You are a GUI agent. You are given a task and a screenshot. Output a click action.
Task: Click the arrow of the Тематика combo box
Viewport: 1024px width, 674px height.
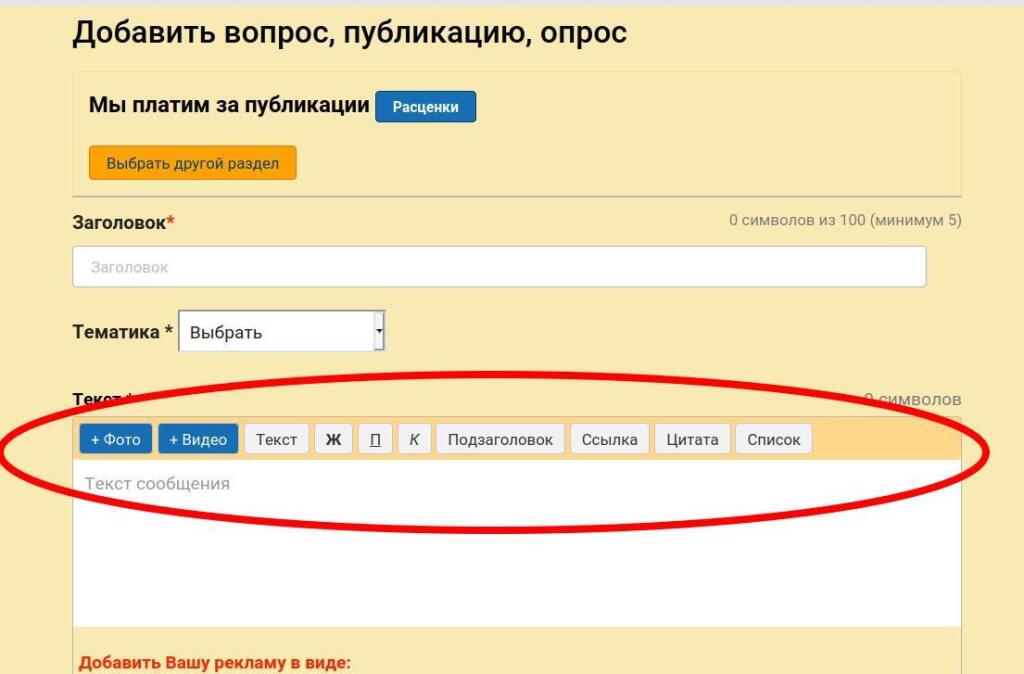378,332
